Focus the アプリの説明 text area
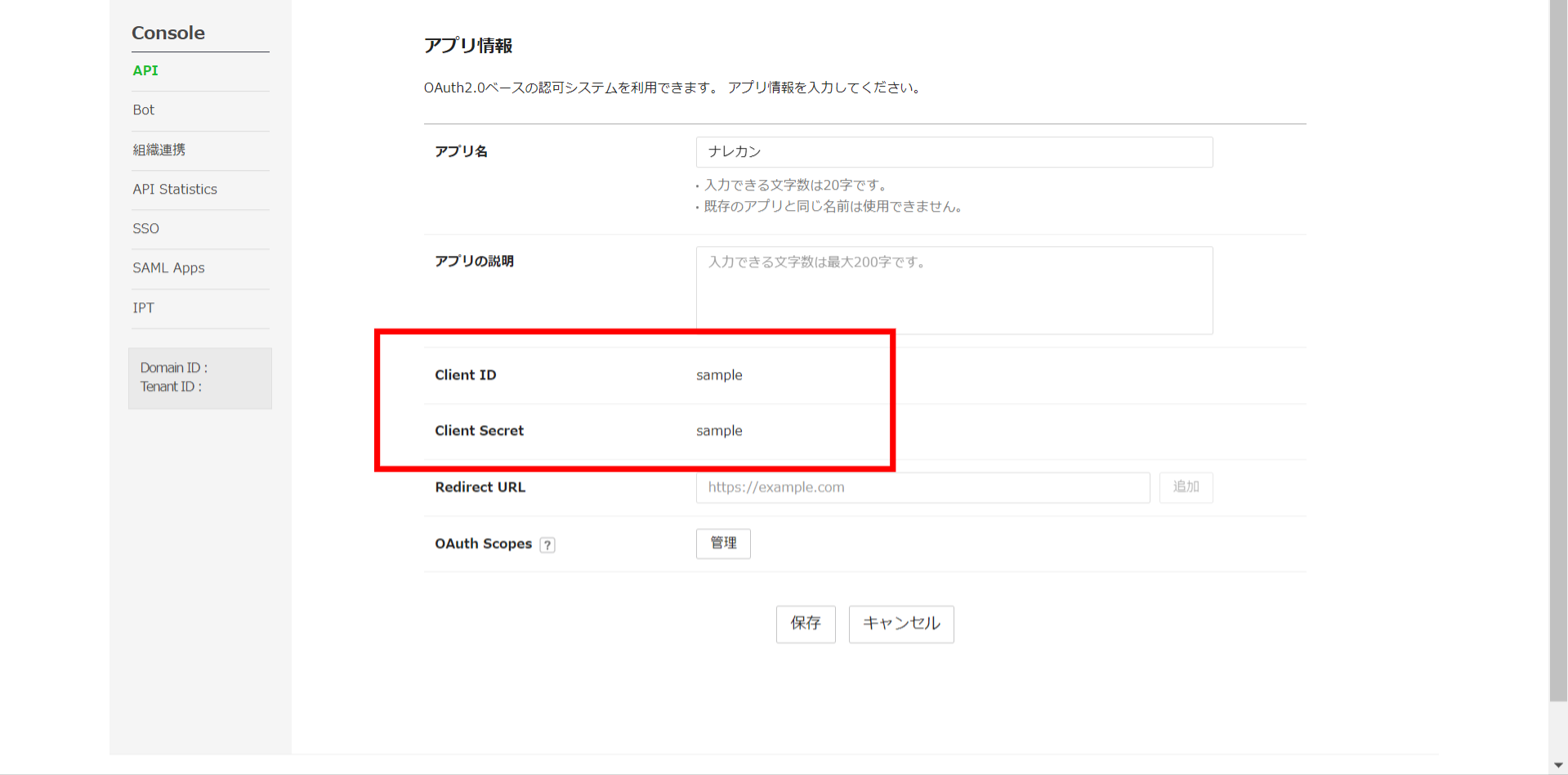Screen dimensions: 1568x775 (x=954, y=290)
